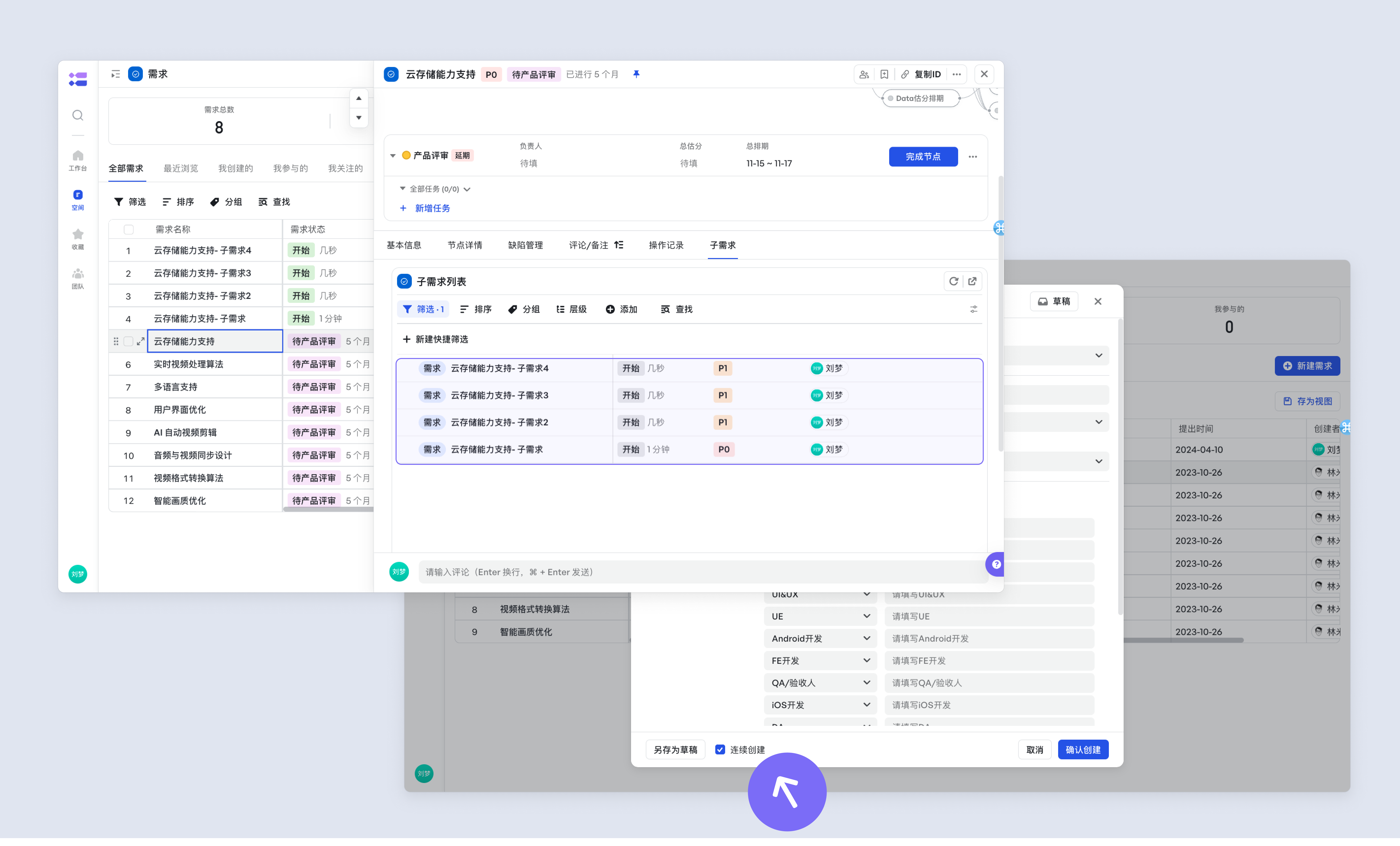Switch to the 我创建的 tab
Viewport: 1400px width, 846px height.
tap(236, 169)
